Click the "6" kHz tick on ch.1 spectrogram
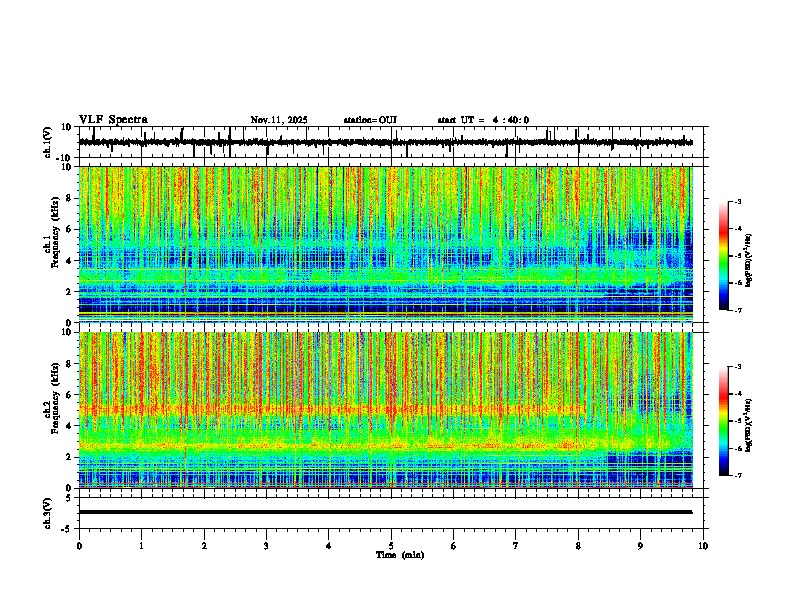The image size is (792, 612). pyautogui.click(x=70, y=229)
